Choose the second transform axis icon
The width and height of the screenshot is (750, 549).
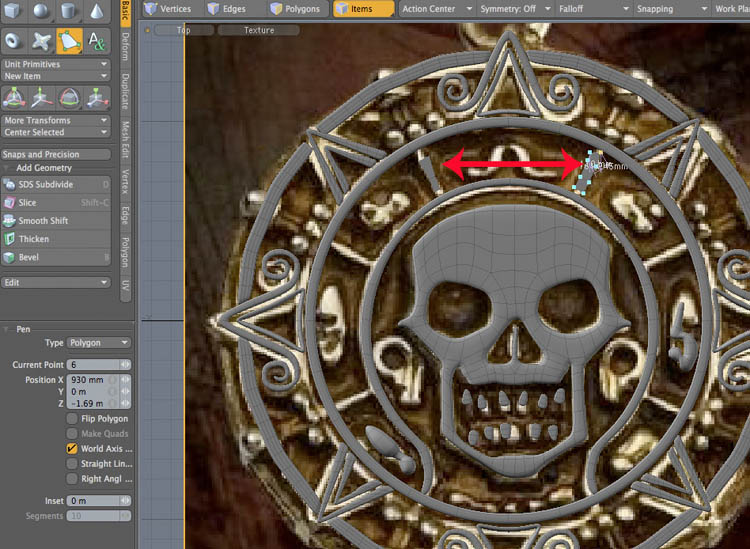(41, 98)
